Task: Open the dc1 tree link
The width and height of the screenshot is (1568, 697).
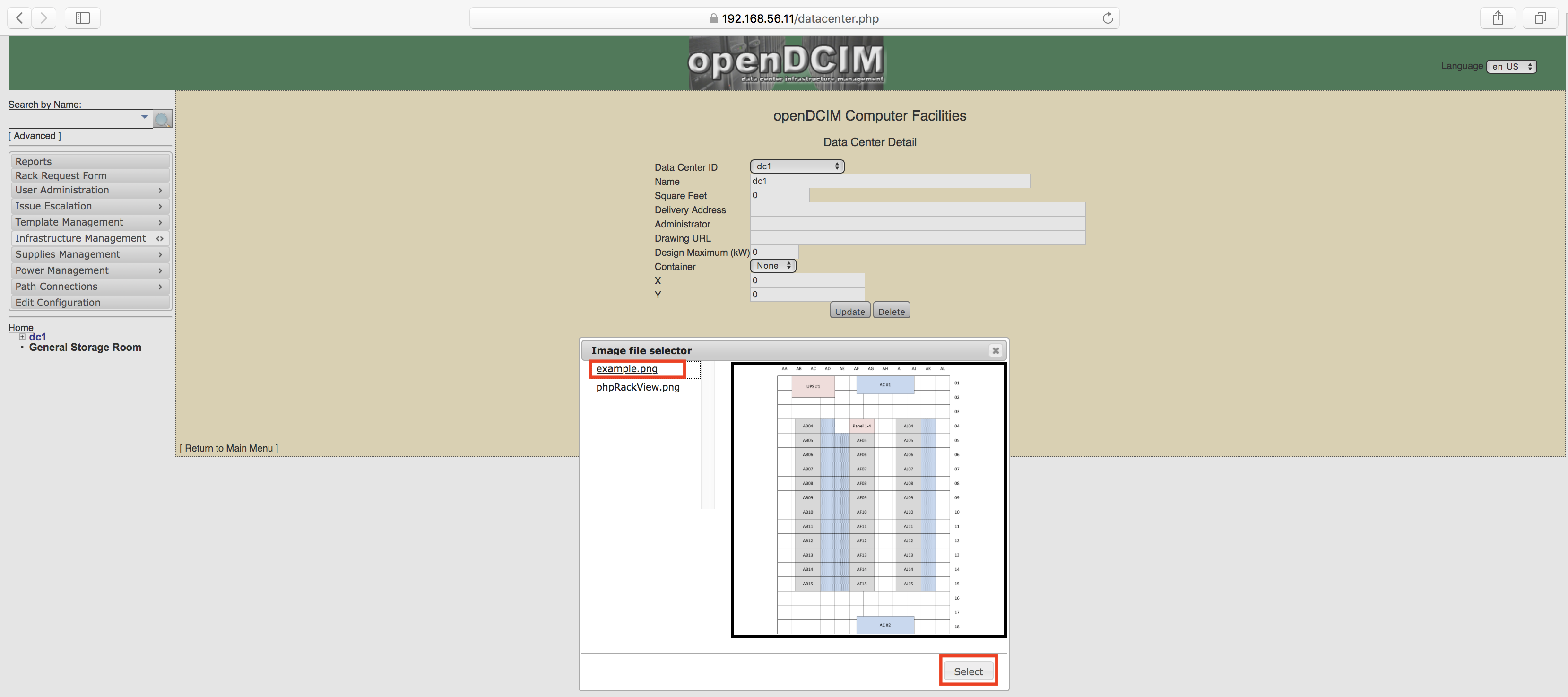Action: (38, 337)
